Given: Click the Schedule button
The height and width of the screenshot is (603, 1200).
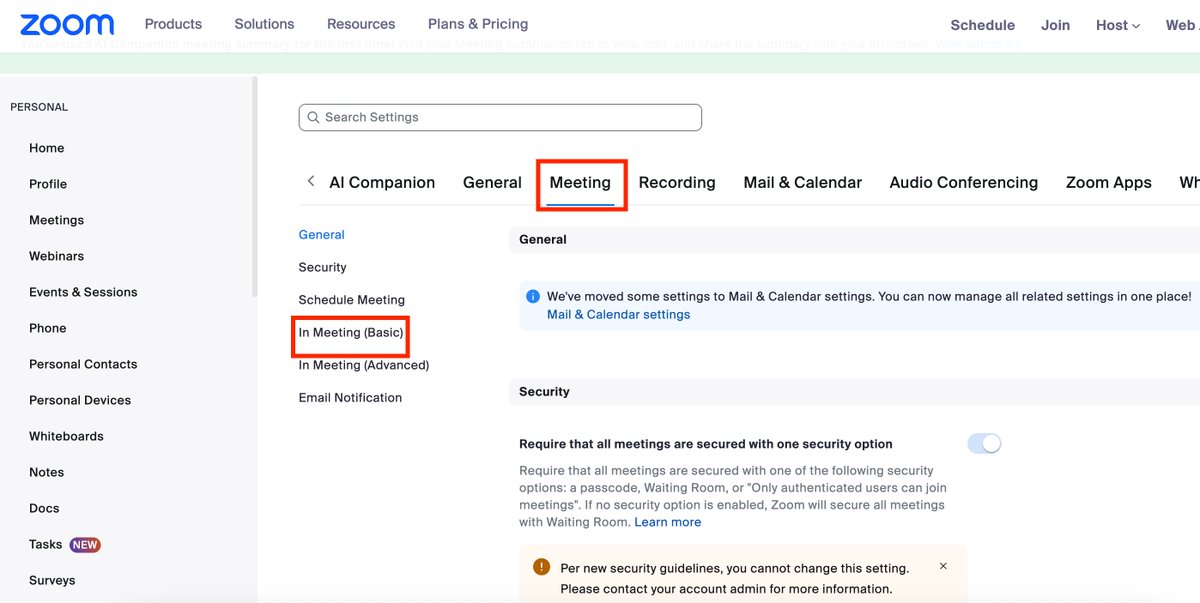Looking at the screenshot, I should [982, 24].
